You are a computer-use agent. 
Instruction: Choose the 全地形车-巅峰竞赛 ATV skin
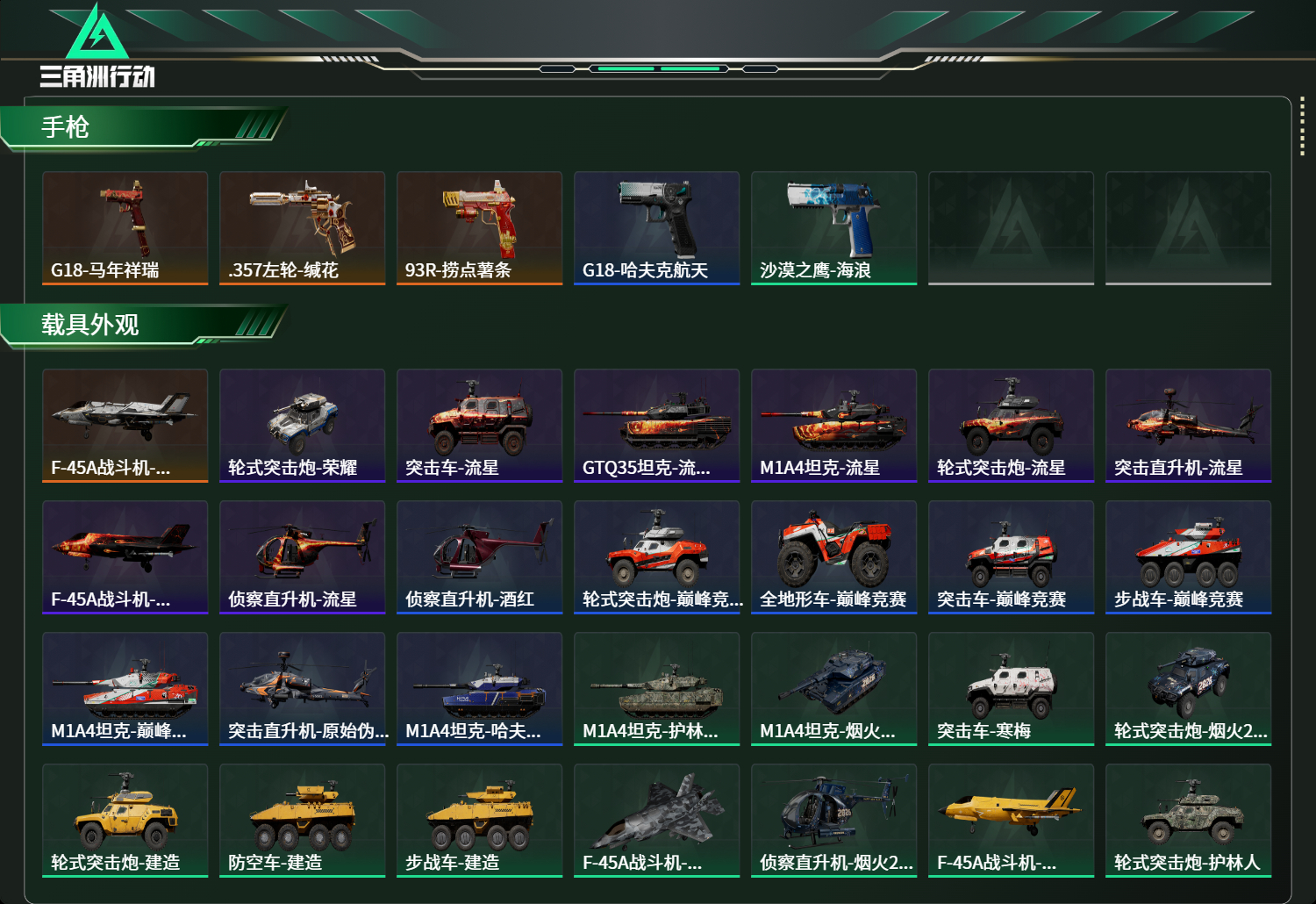click(x=833, y=557)
